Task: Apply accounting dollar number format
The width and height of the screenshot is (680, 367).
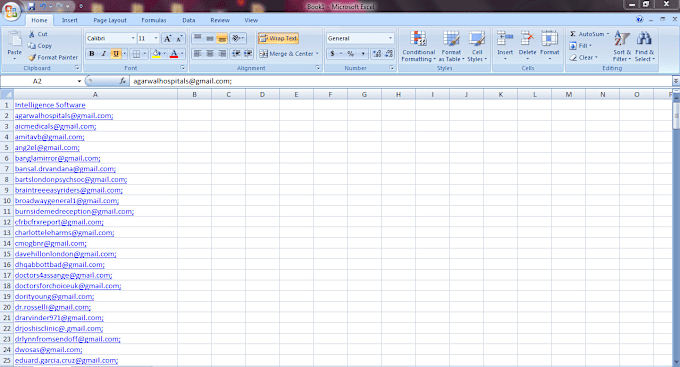Action: click(332, 54)
